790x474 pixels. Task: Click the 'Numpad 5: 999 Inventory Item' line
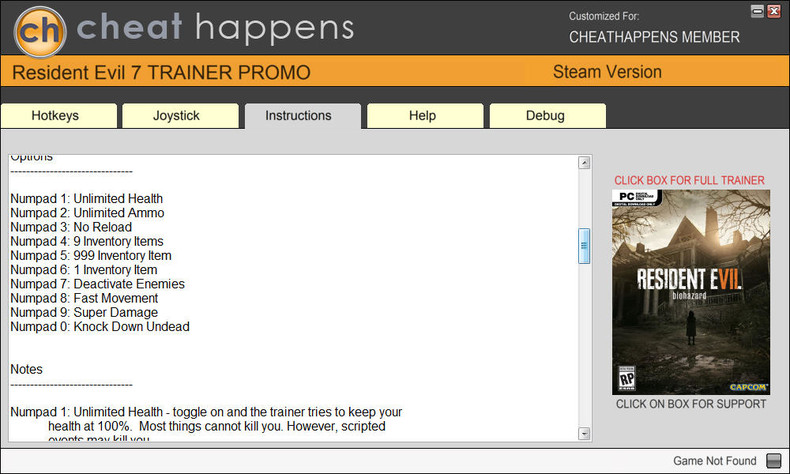[91, 255]
